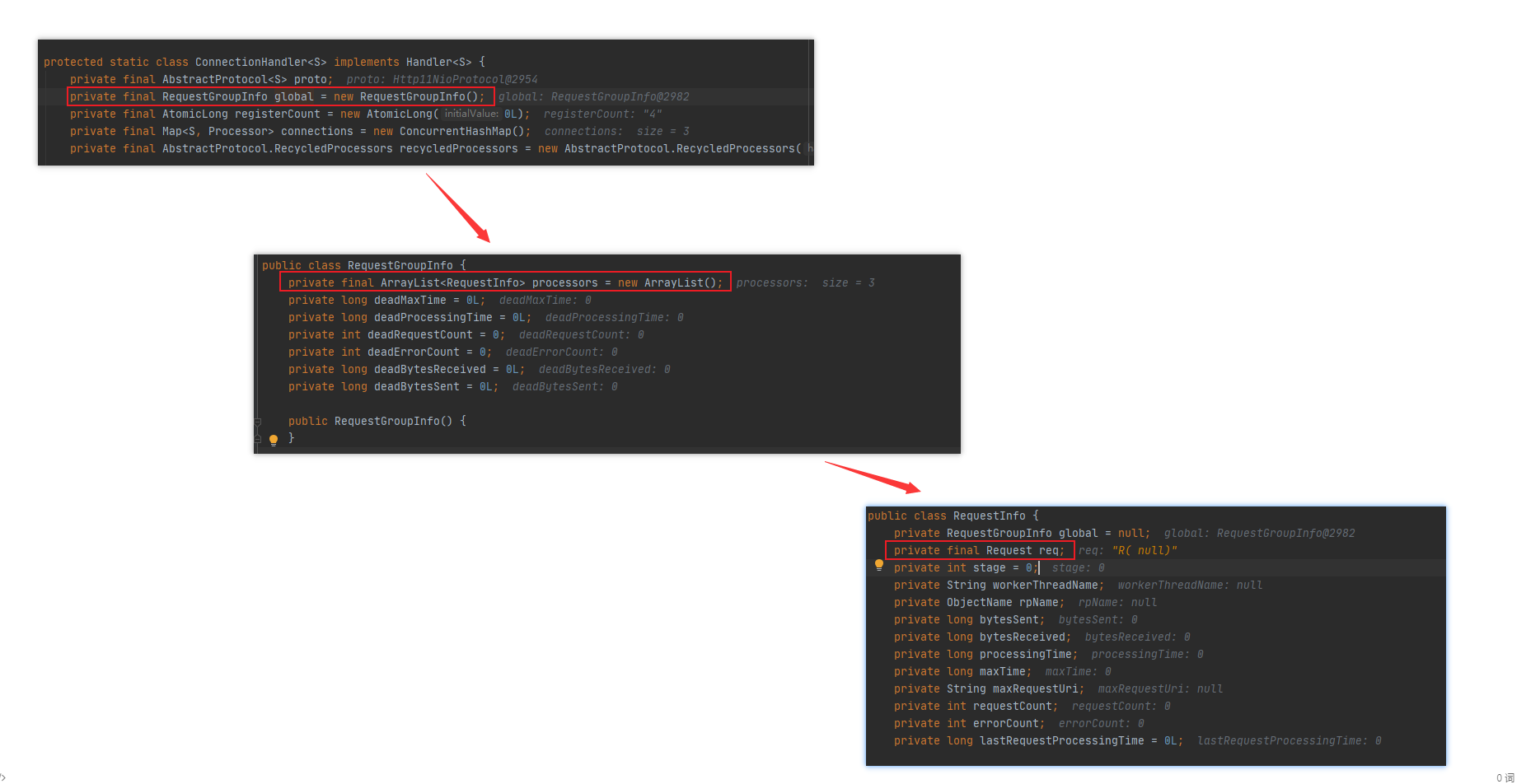Select the 'recycledProcessors' field line
This screenshot has width=1526, height=784.
tap(436, 148)
